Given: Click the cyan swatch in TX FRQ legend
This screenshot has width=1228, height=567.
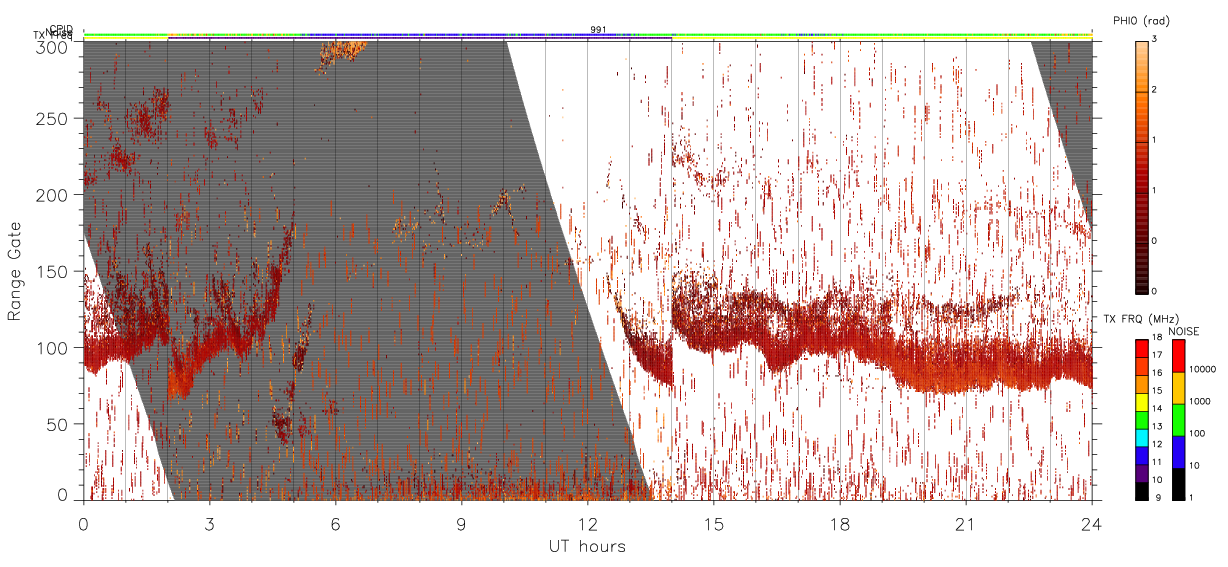Looking at the screenshot, I should coord(1141,438).
